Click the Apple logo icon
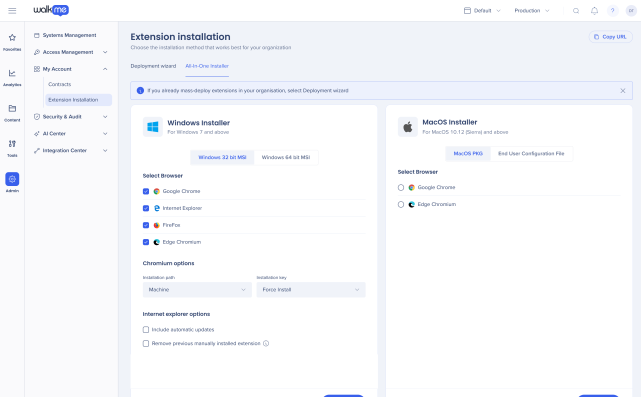This screenshot has width=641, height=397. (x=408, y=127)
